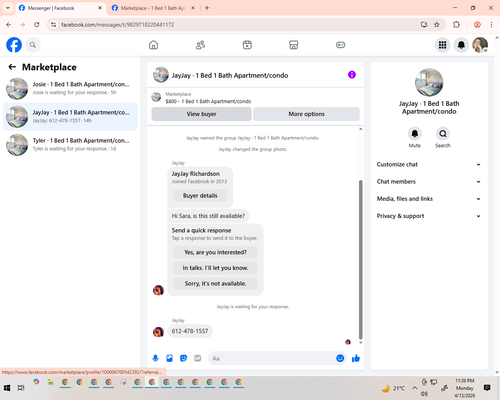Open Tyler conversation in list
The width and height of the screenshot is (500, 400).
point(70,145)
